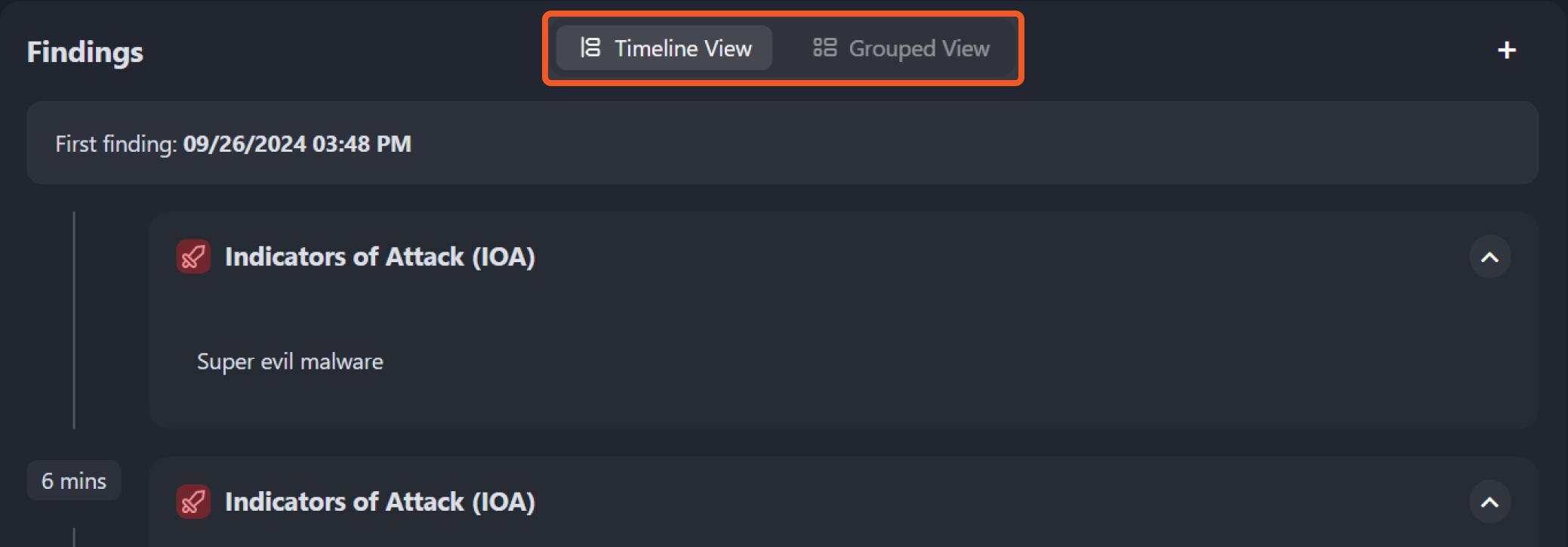Click the "Super evil malware" description text
This screenshot has width=1568, height=547.
(x=290, y=362)
